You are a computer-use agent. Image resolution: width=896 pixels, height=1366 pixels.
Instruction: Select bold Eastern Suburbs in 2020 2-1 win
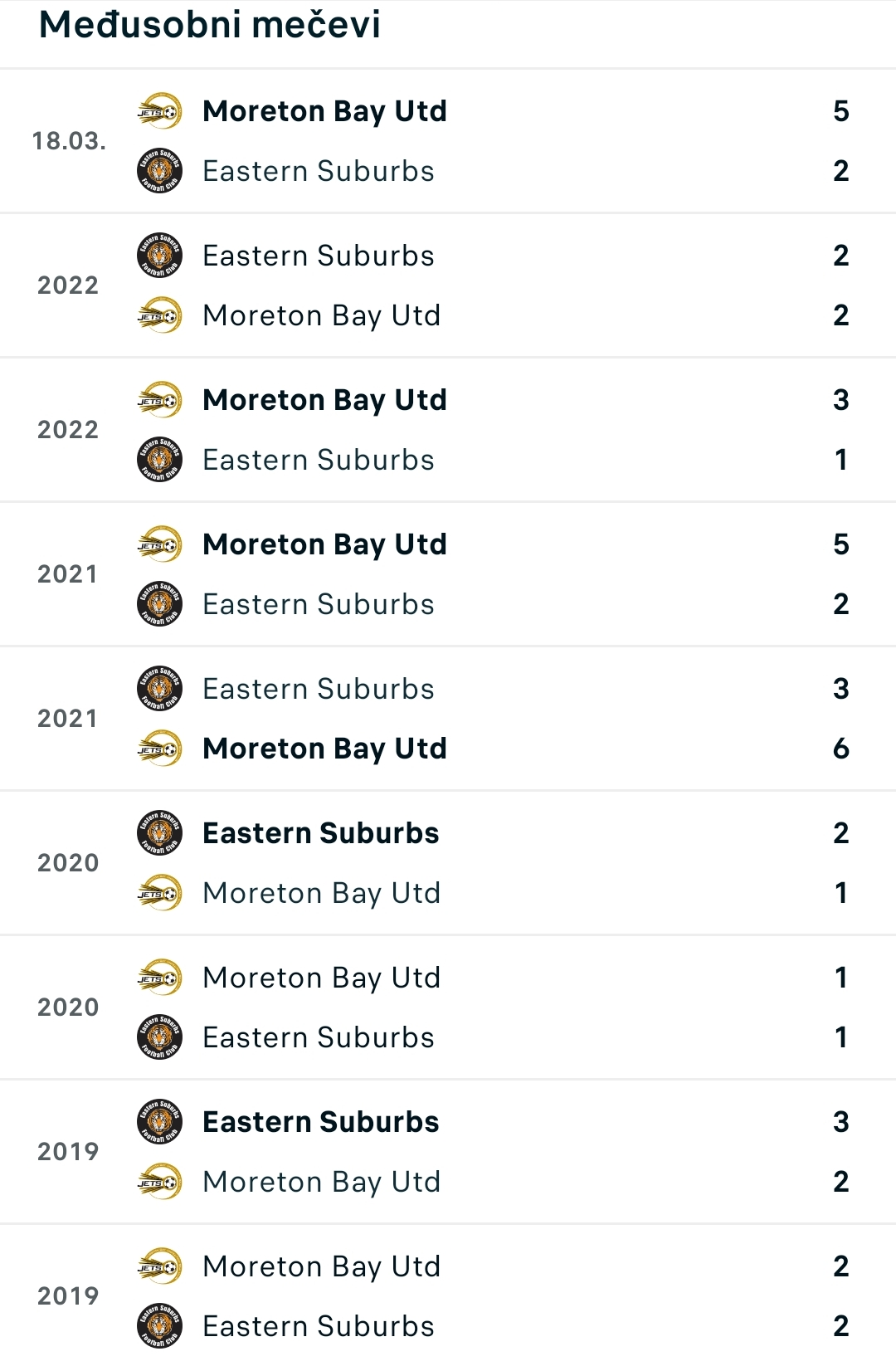click(x=321, y=833)
